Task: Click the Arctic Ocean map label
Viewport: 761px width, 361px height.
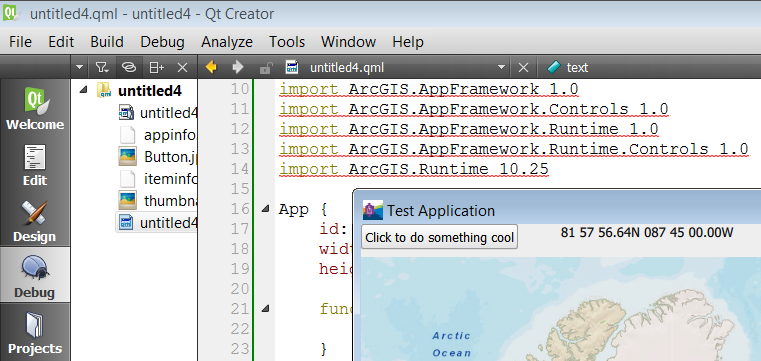Action: (451, 344)
